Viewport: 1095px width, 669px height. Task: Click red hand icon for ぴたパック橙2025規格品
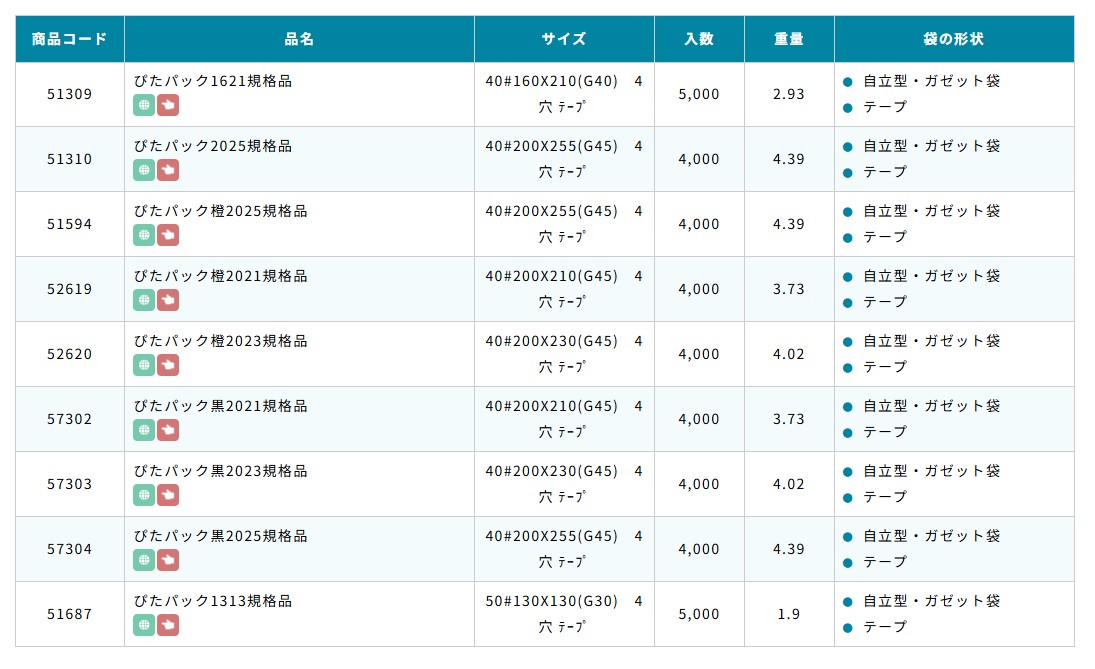(x=168, y=235)
